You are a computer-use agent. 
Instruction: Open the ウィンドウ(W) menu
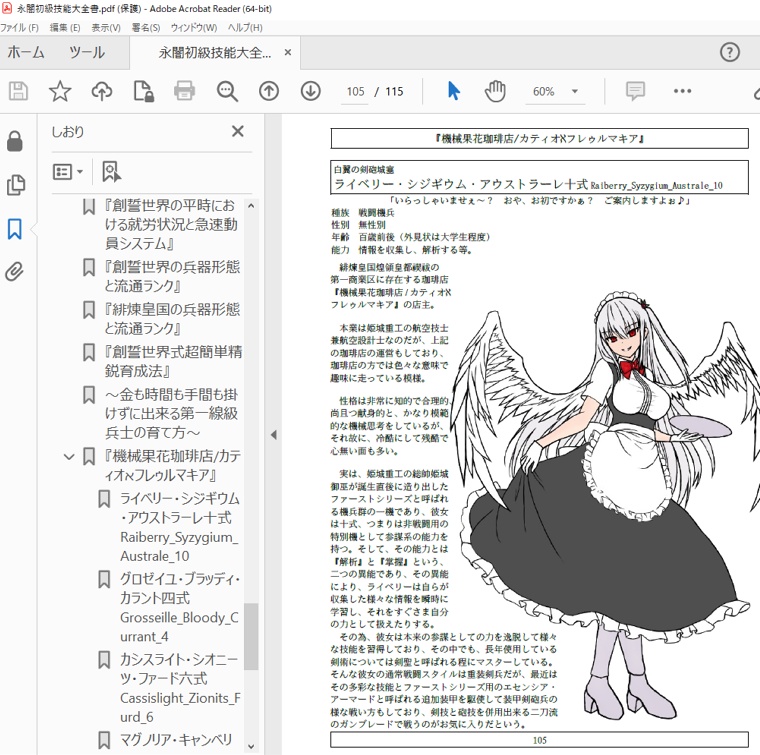[194, 28]
